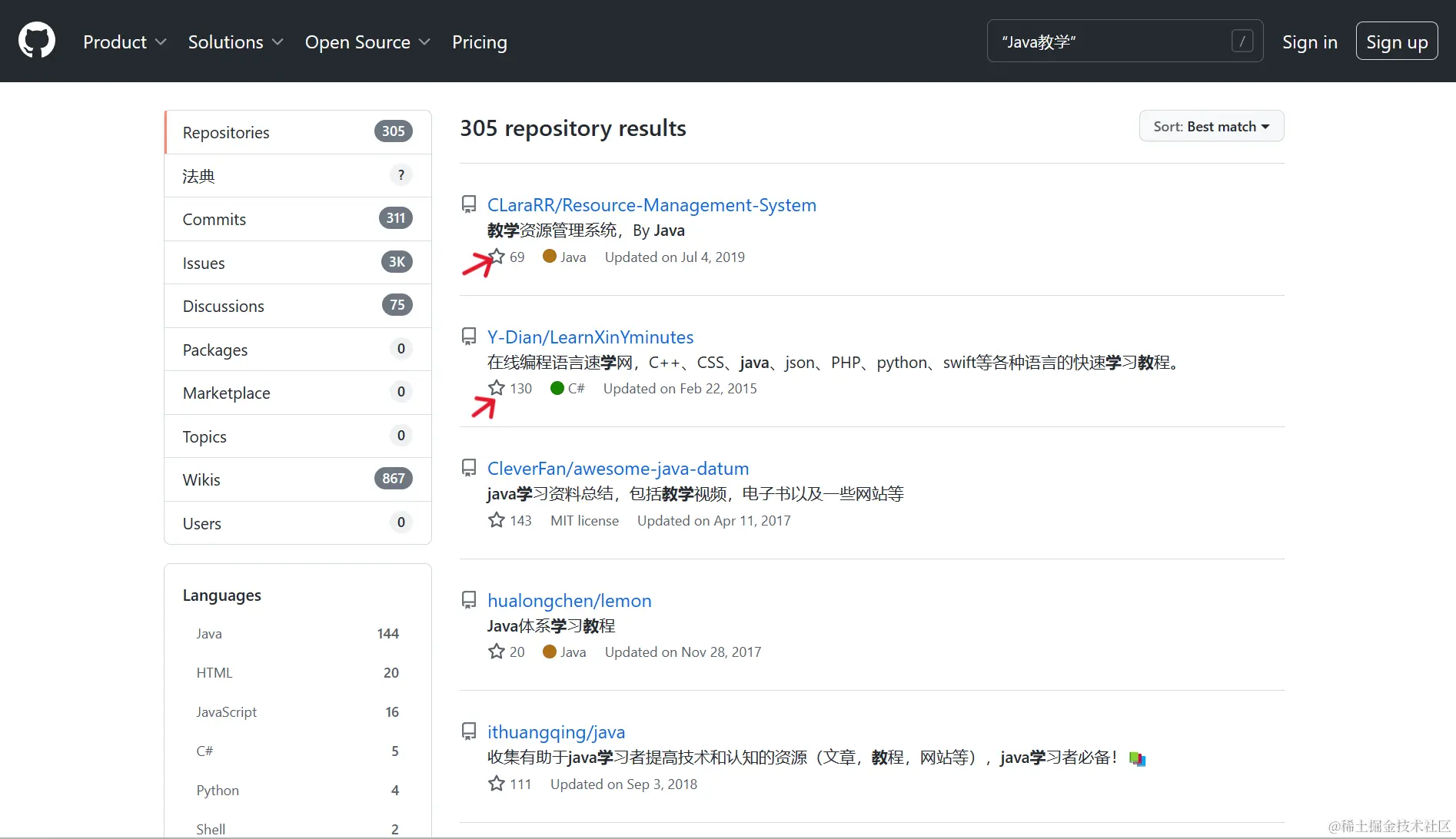The image size is (1456, 839).
Task: Click the "Languages" filter heading
Action: (222, 595)
